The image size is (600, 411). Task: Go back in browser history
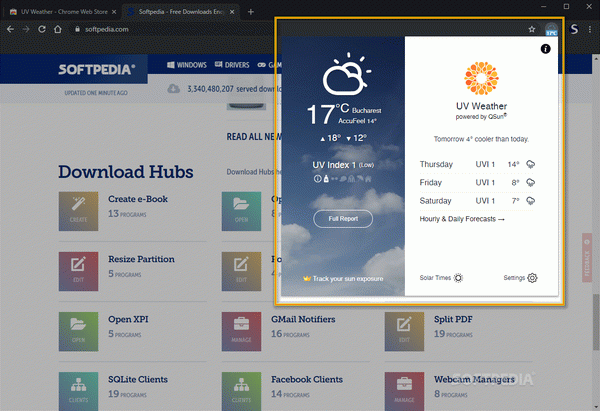[10, 29]
